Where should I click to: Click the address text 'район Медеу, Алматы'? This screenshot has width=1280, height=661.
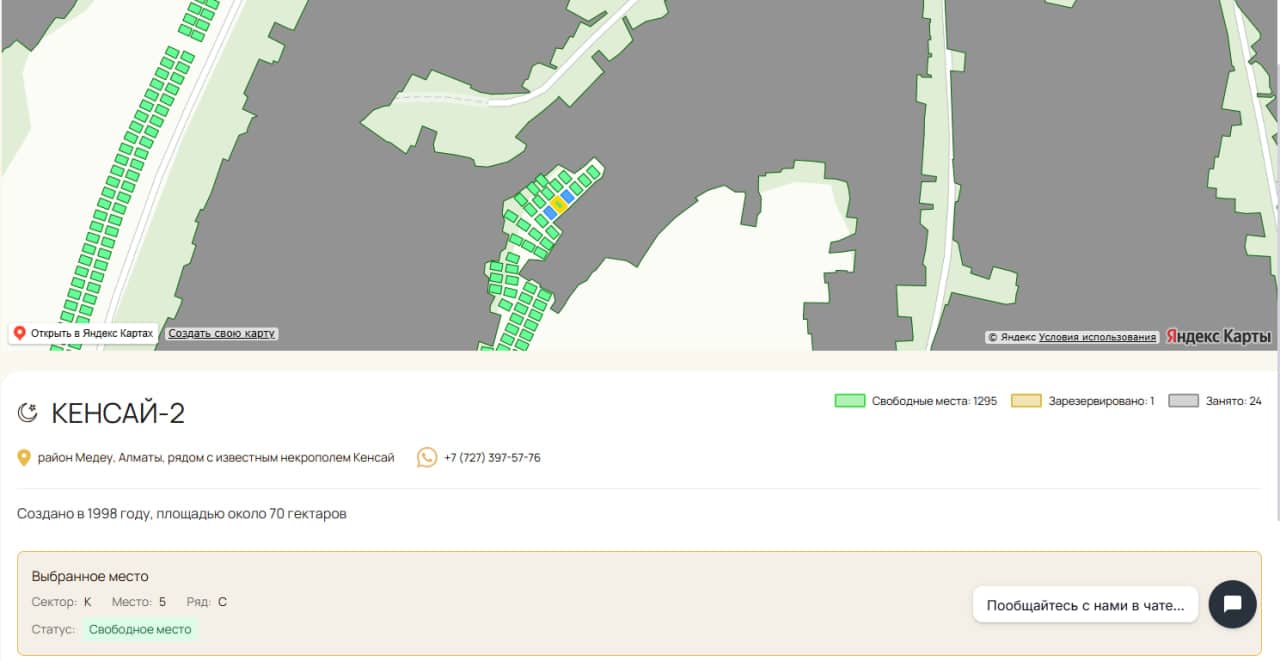(215, 458)
